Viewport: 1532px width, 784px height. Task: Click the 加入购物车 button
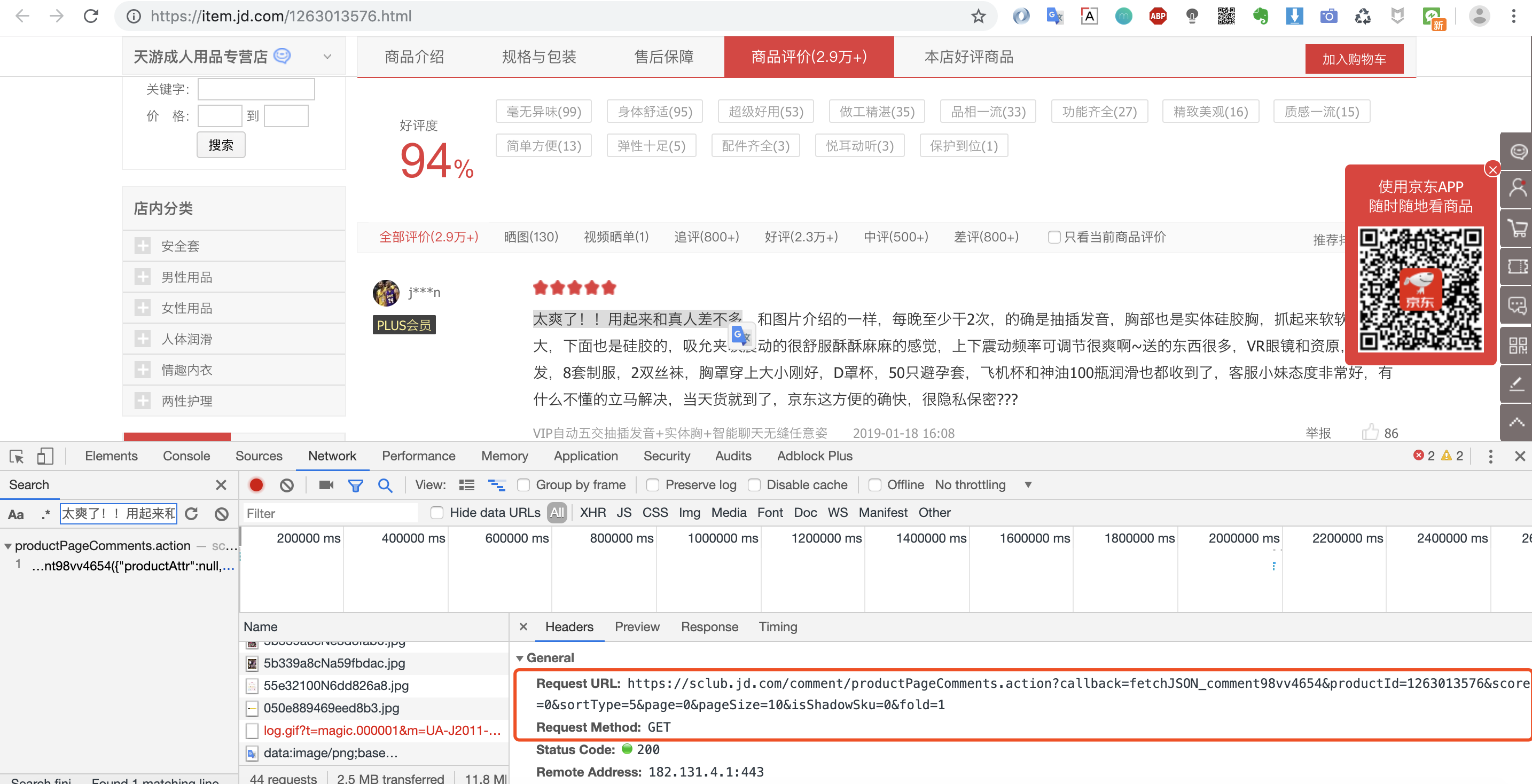[x=1354, y=58]
